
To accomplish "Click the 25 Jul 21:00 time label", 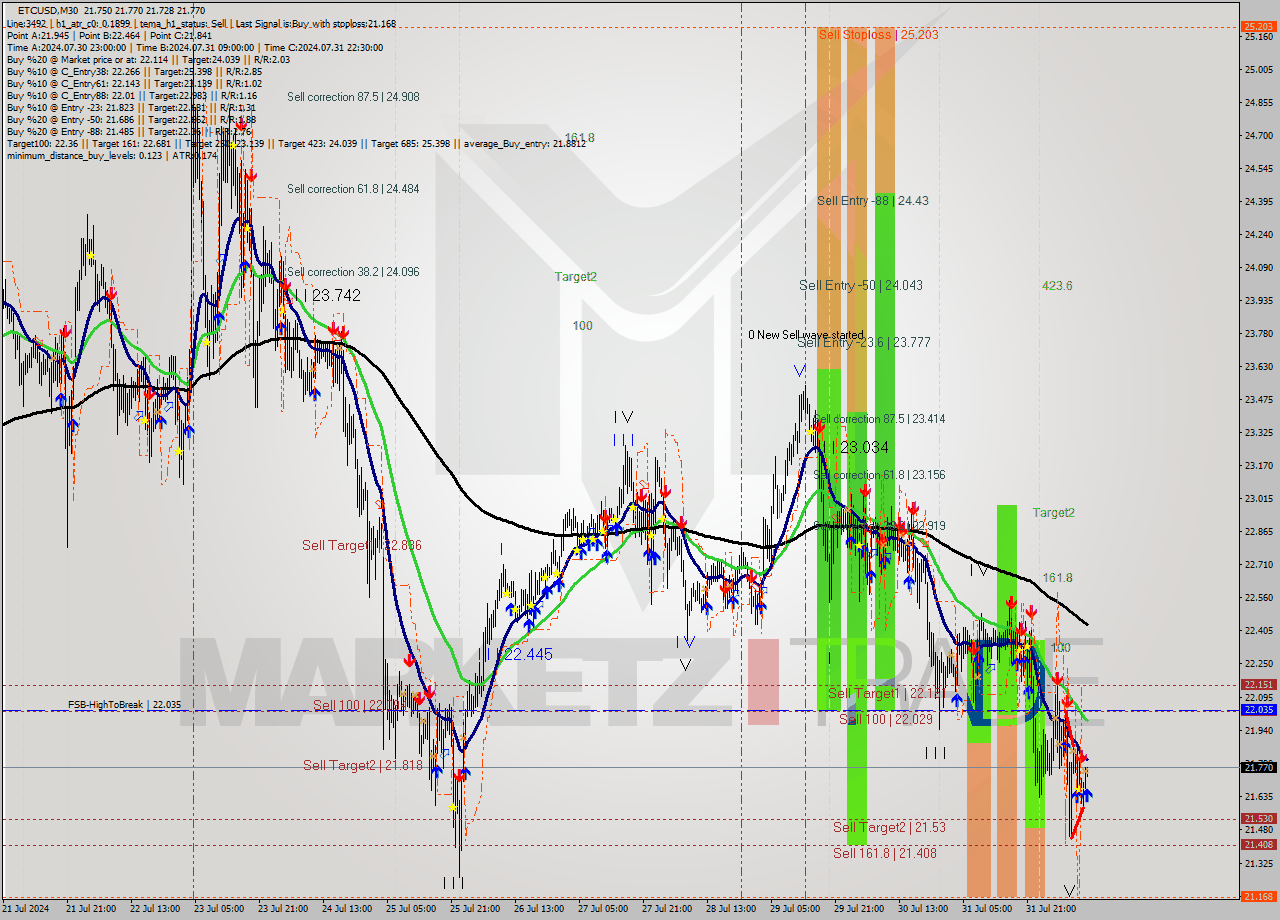I will pyautogui.click(x=475, y=909).
